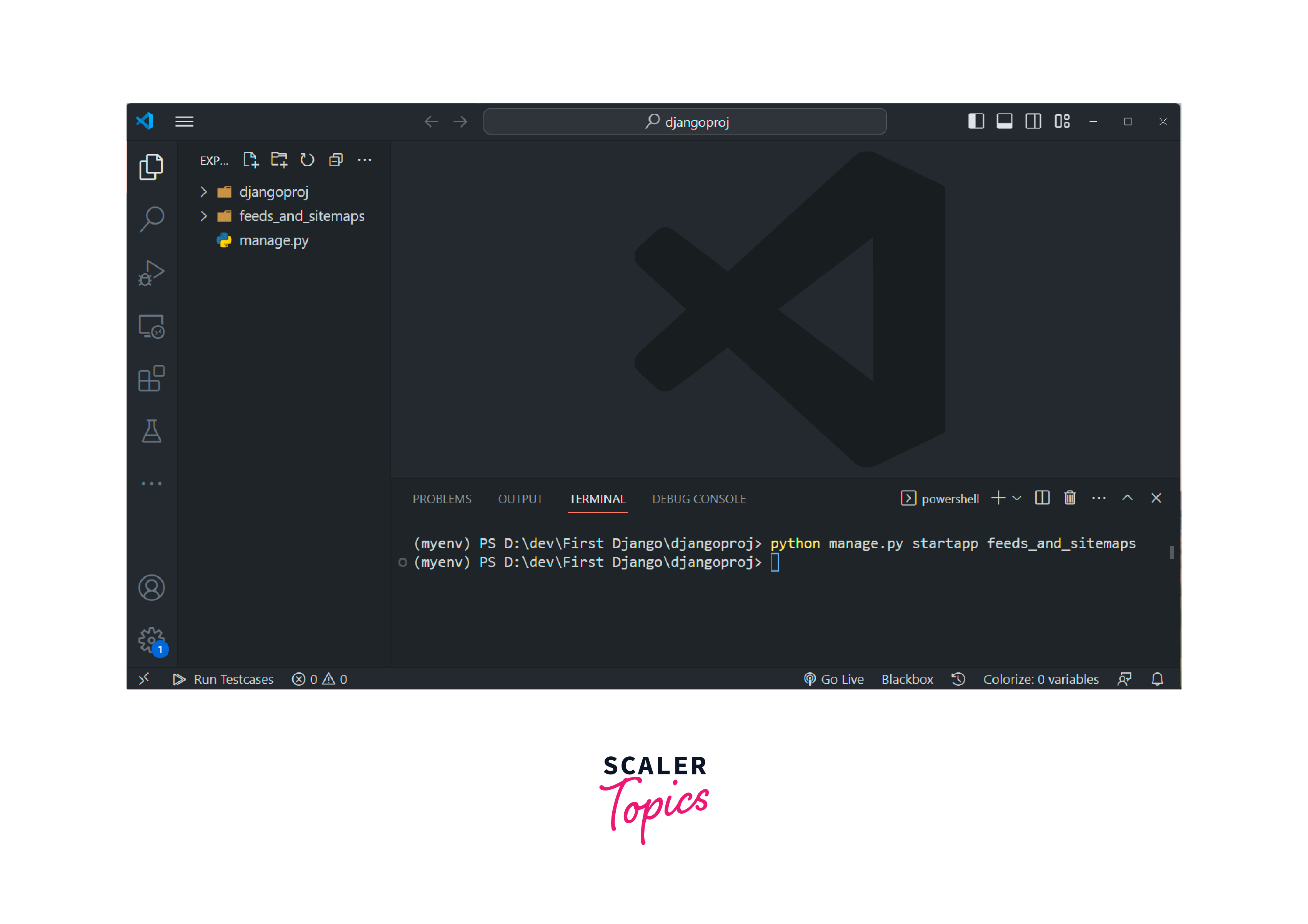Toggle the secondary side bar
Viewport: 1308px width, 924px height.
pos(1033,122)
